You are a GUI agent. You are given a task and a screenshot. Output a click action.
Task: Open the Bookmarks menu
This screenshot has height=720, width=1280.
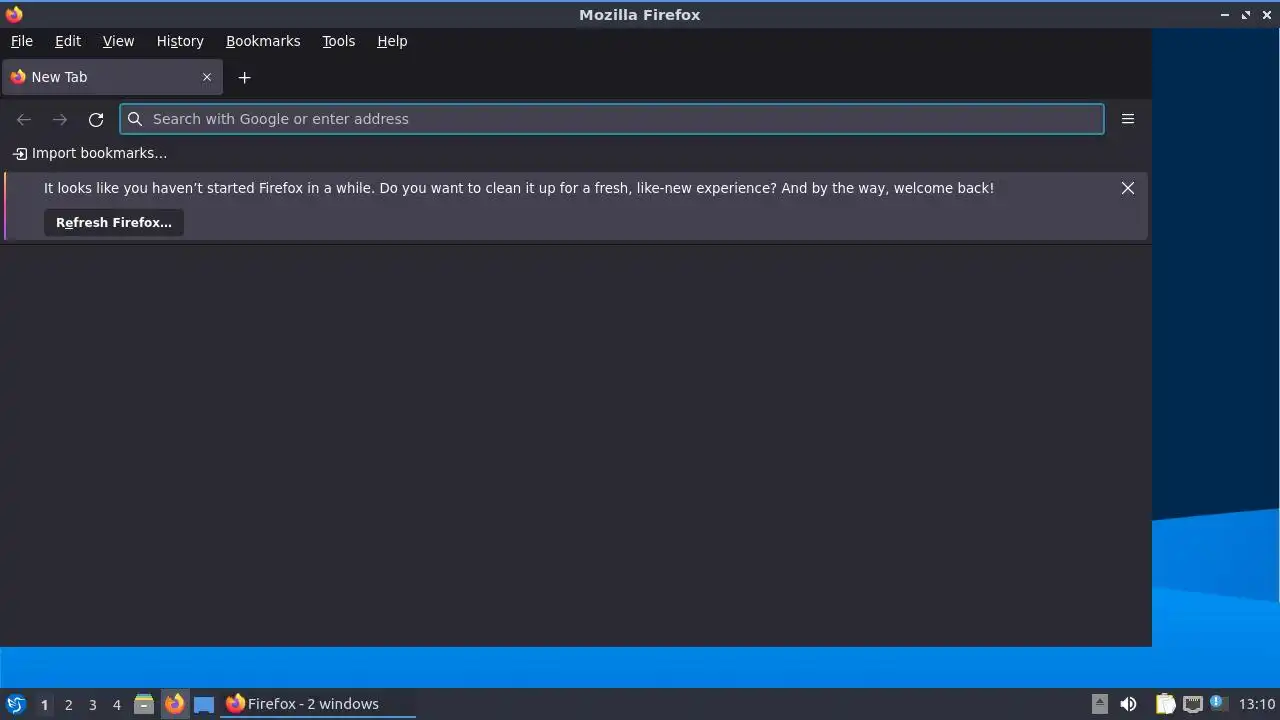[x=263, y=41]
